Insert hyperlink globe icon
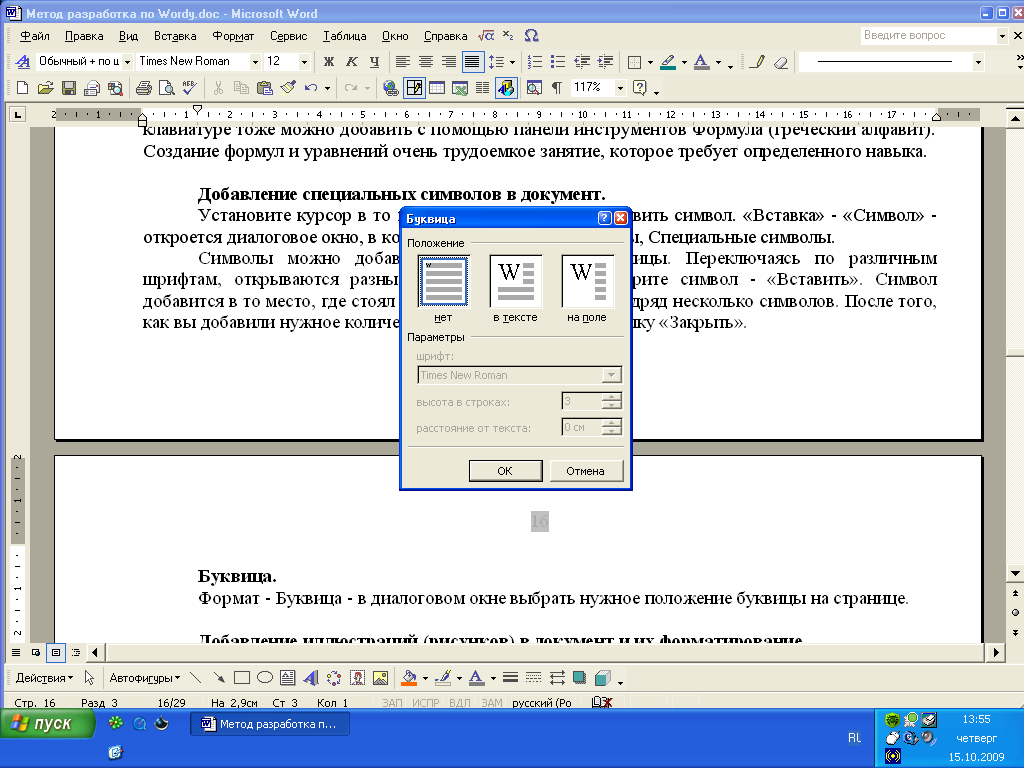The image size is (1024, 768). pyautogui.click(x=391, y=88)
